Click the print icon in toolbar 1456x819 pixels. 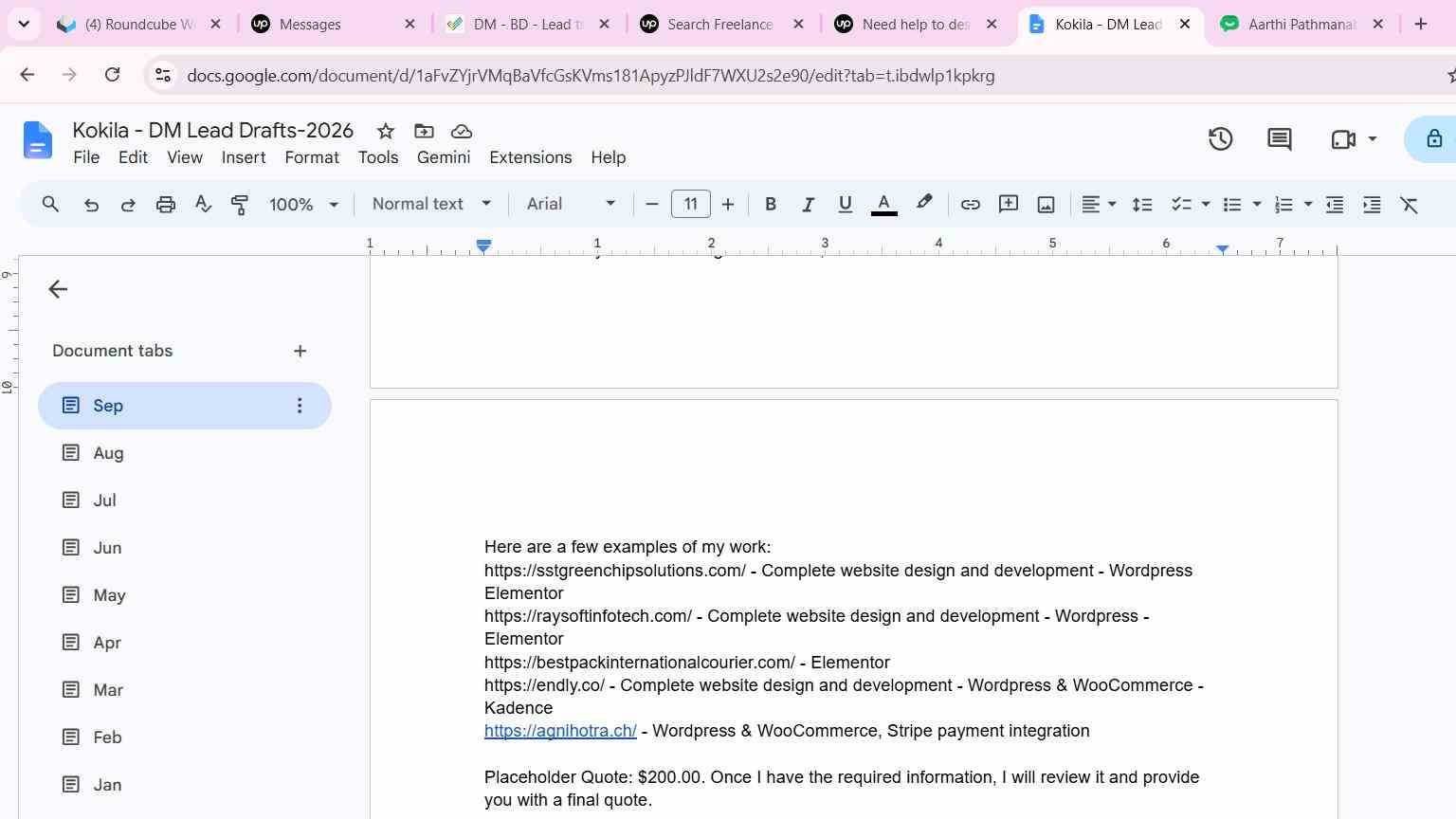(x=166, y=205)
